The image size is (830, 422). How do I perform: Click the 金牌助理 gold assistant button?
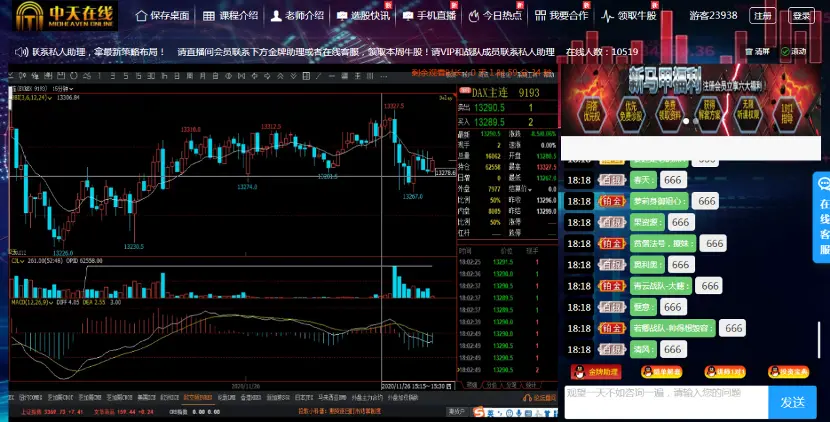[x=590, y=372]
